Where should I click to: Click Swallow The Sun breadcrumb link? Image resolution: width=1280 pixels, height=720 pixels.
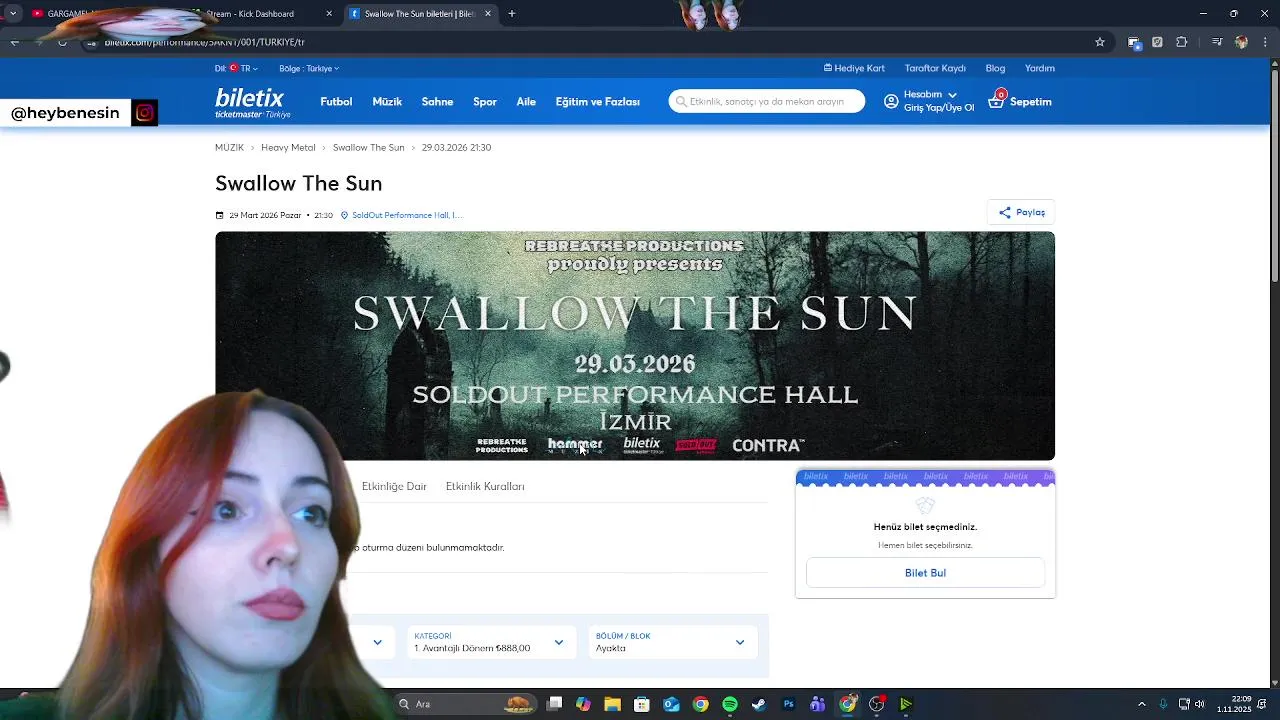[368, 147]
